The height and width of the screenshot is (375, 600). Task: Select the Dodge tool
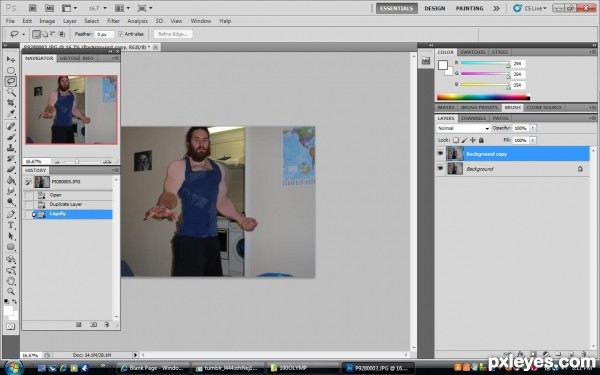click(11, 202)
